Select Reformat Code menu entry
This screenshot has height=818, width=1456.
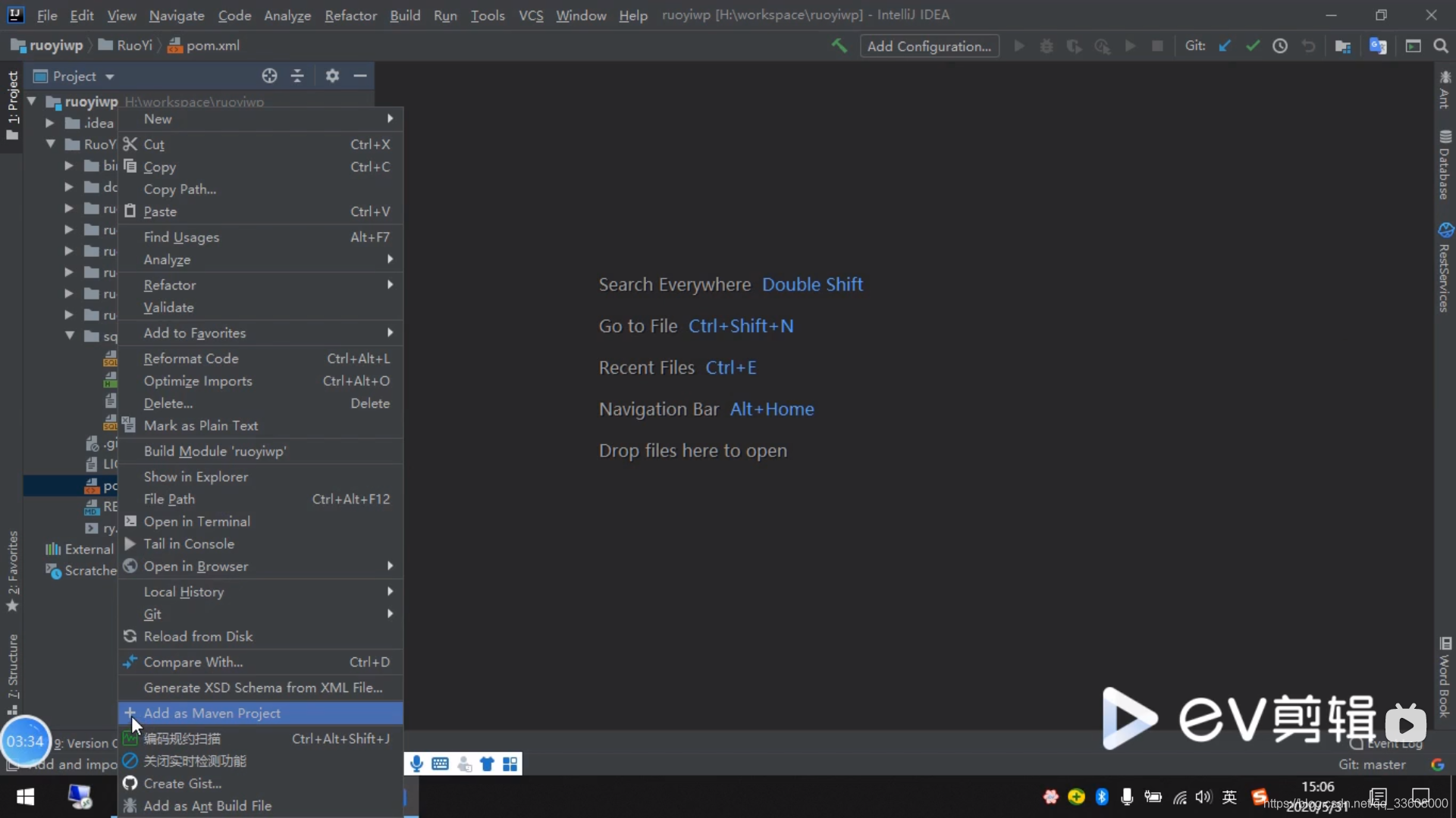coord(261,359)
